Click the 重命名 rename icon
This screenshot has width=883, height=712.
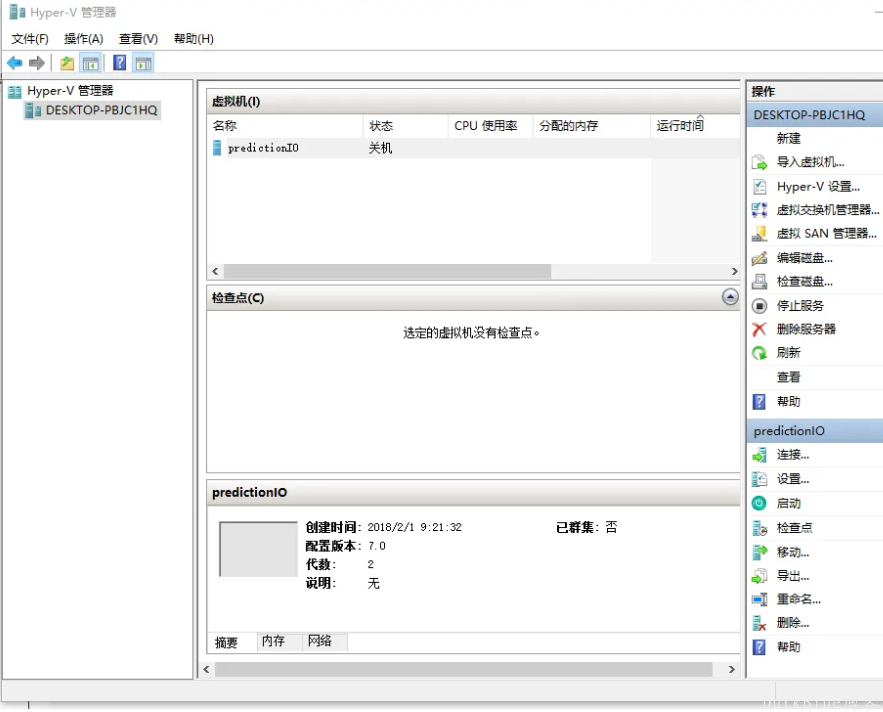(759, 599)
